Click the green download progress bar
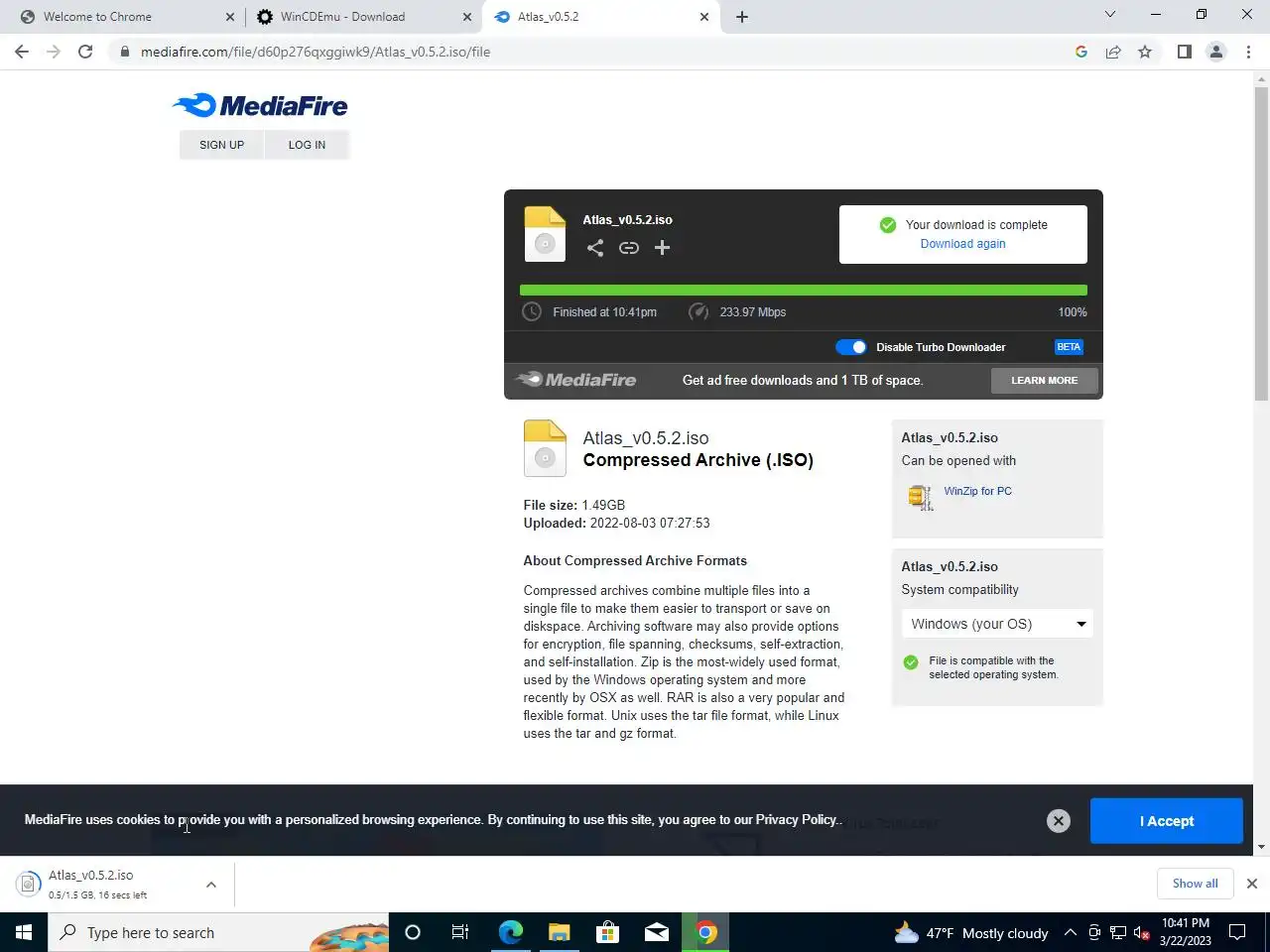Image resolution: width=1270 pixels, height=952 pixels. (803, 291)
